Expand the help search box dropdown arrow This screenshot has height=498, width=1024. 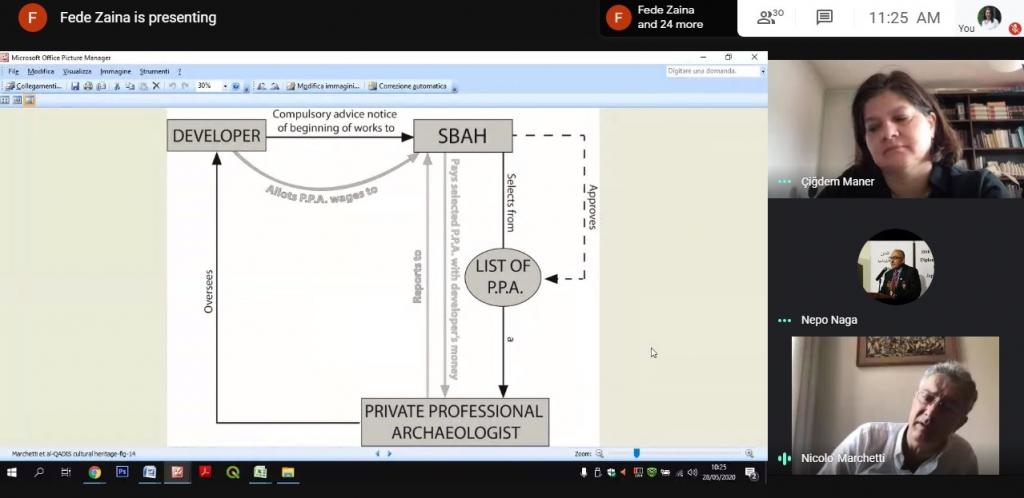click(763, 71)
